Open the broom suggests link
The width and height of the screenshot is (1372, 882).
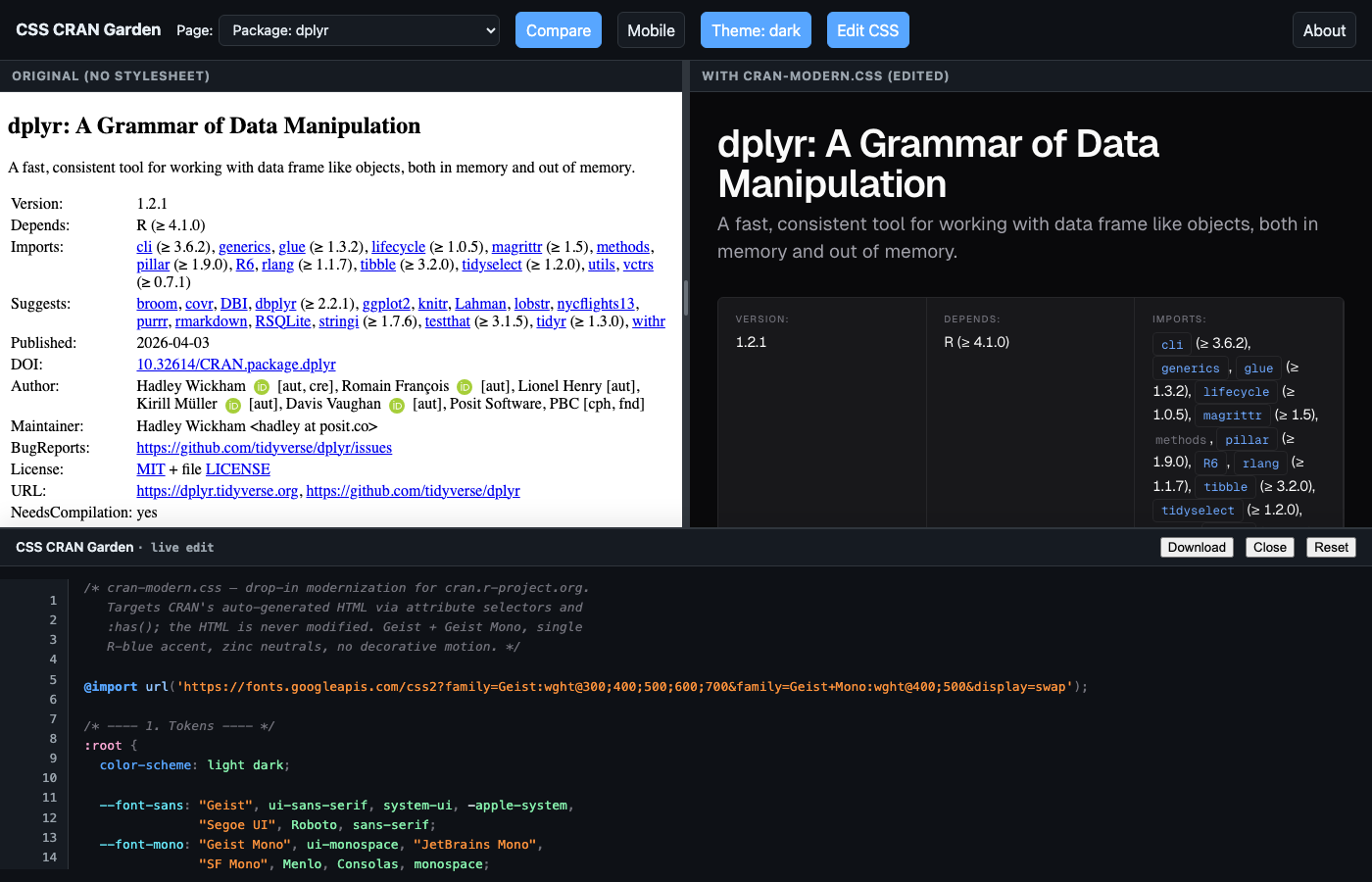click(x=157, y=304)
